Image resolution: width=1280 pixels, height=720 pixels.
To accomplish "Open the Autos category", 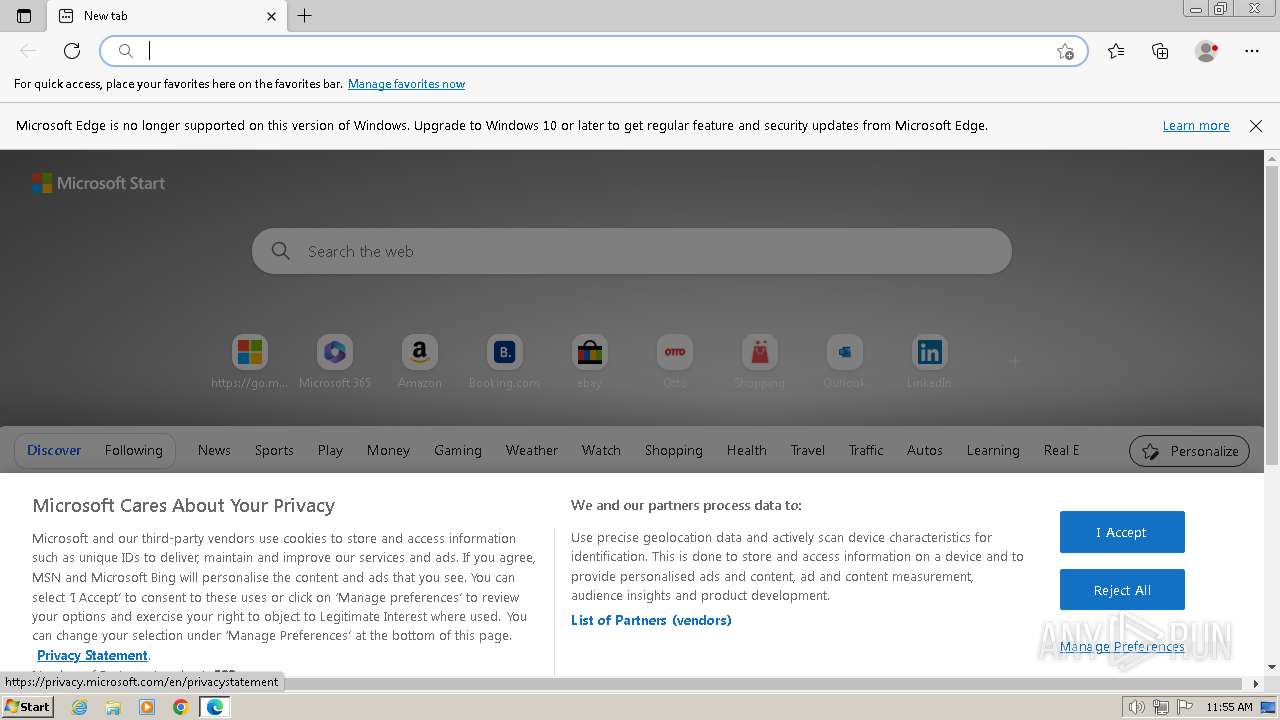I will click(925, 451).
